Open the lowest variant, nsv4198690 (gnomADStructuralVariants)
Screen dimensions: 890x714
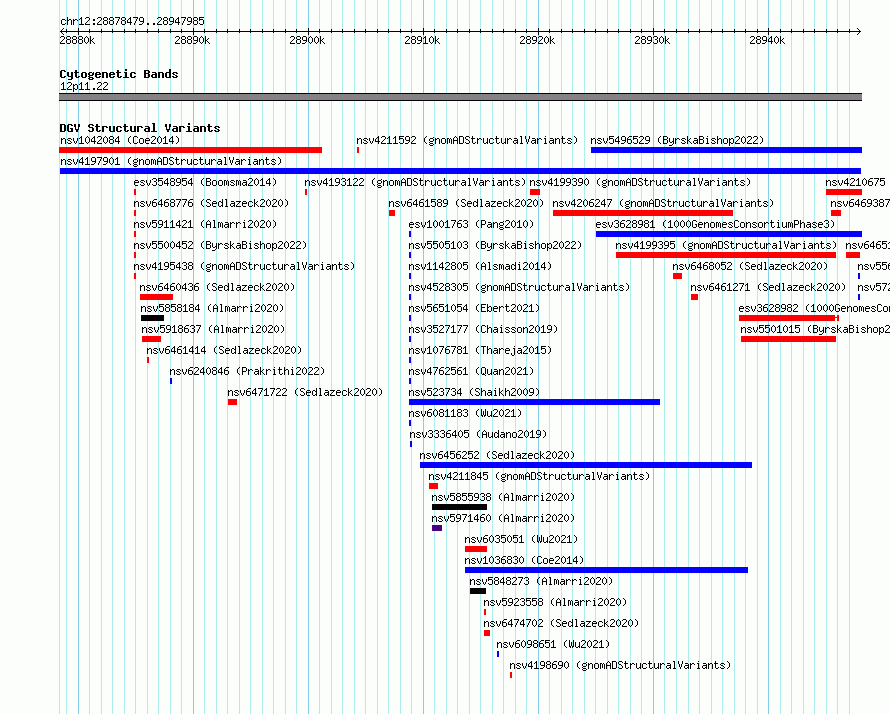pyautogui.click(x=620, y=665)
